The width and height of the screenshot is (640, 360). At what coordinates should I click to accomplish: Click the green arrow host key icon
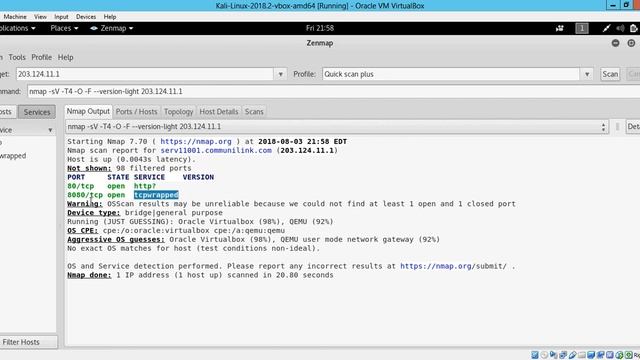pos(629,355)
